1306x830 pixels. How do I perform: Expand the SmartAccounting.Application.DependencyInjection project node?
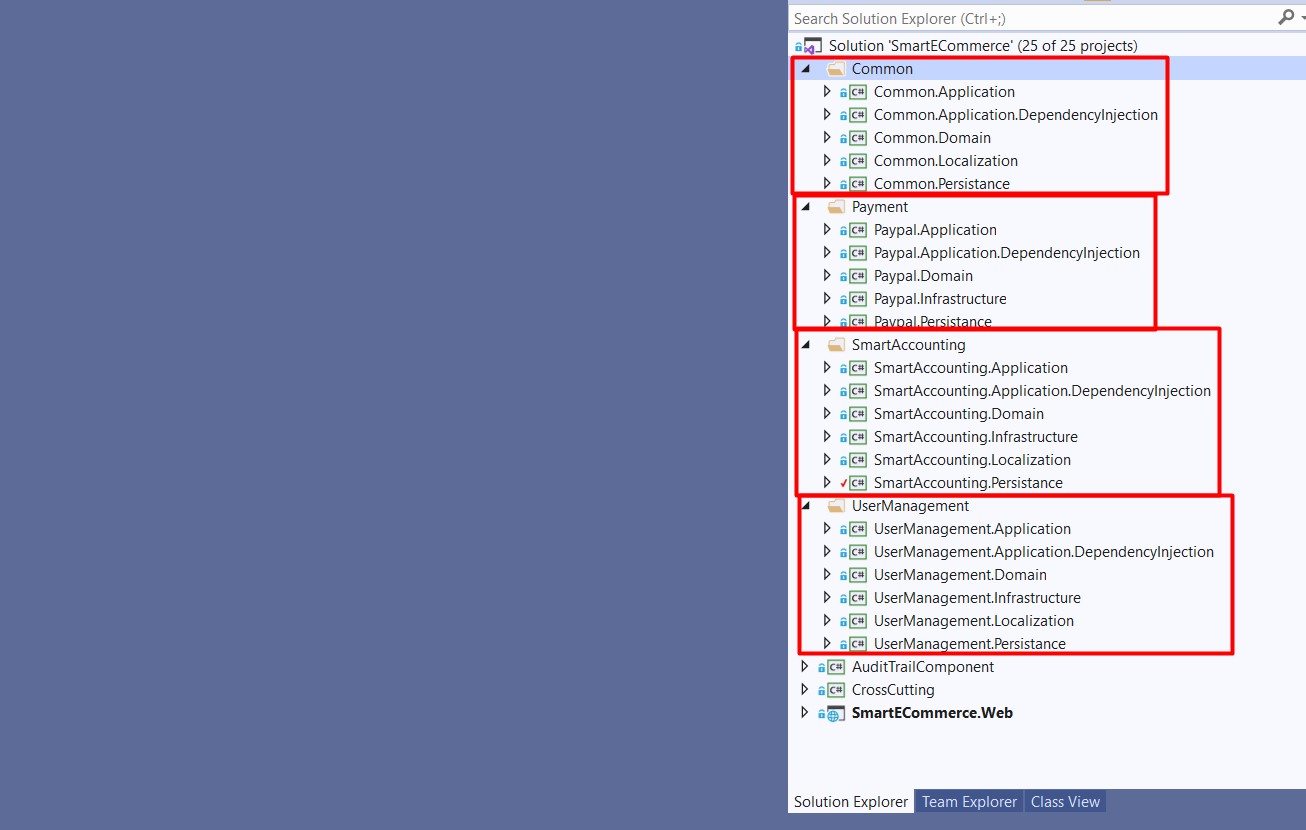click(827, 391)
